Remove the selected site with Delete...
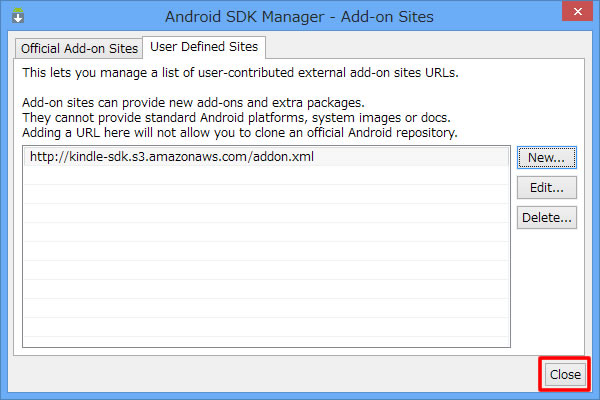 (546, 217)
